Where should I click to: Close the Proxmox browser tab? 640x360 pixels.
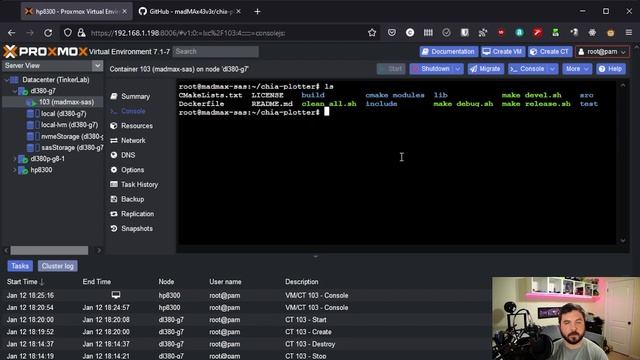click(x=124, y=11)
